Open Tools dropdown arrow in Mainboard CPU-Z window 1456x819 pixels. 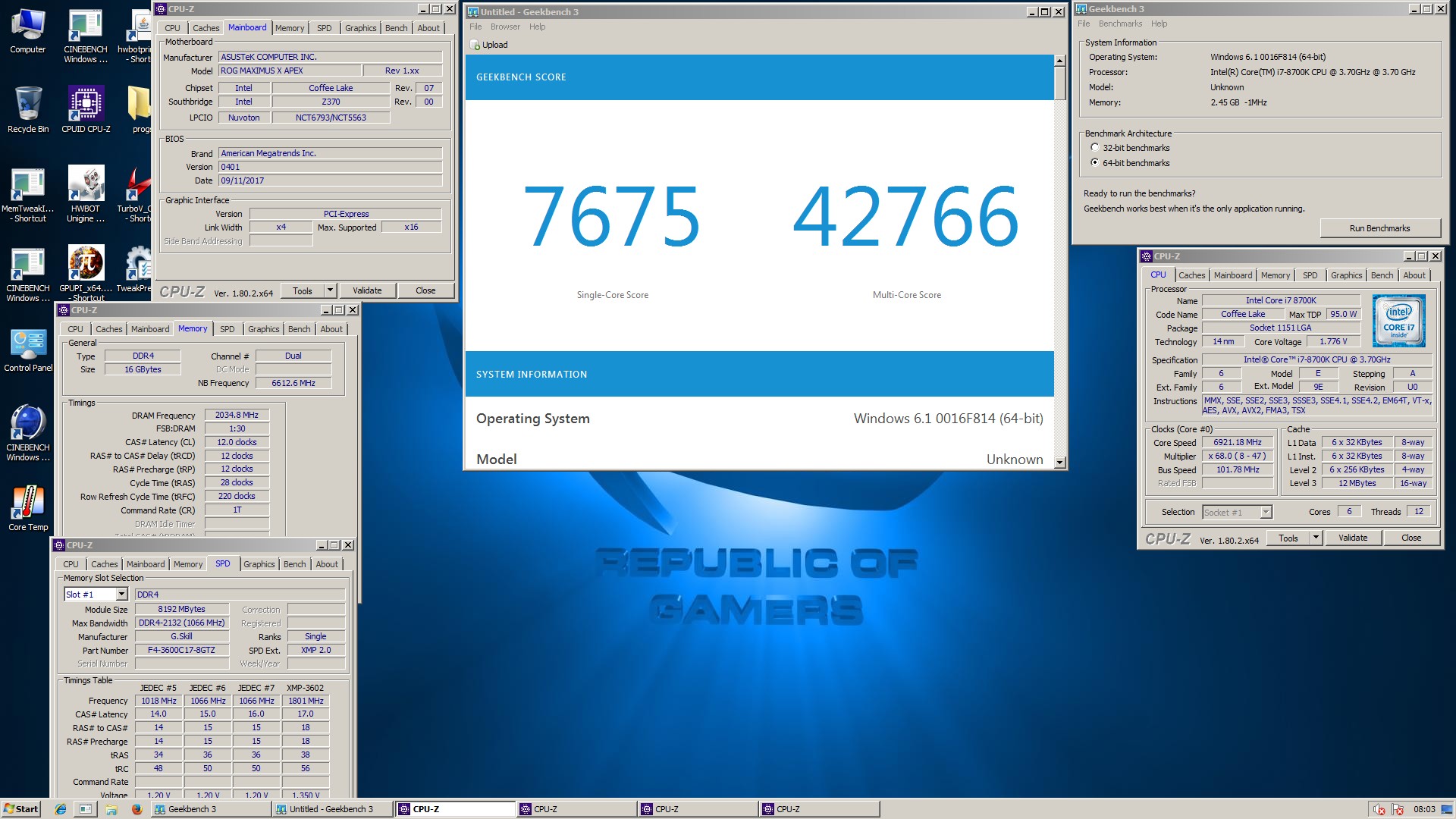tap(330, 290)
